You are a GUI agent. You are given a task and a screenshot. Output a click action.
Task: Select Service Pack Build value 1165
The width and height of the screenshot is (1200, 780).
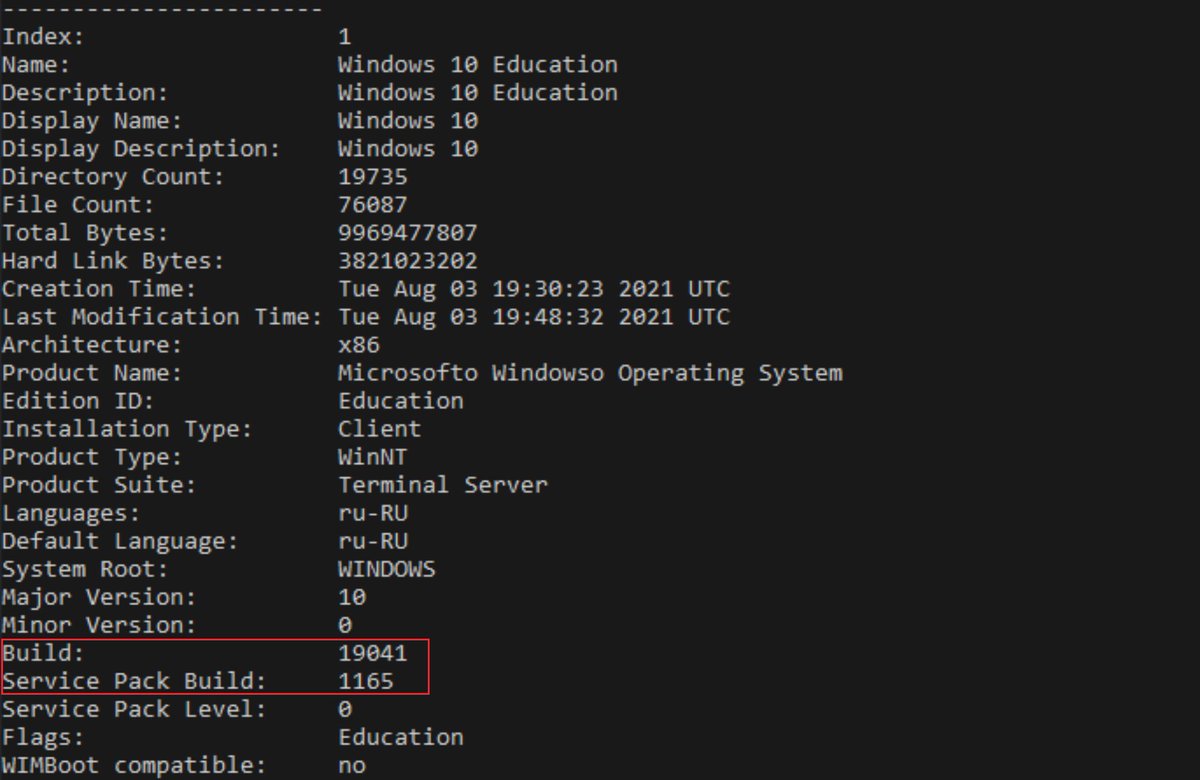click(x=366, y=681)
